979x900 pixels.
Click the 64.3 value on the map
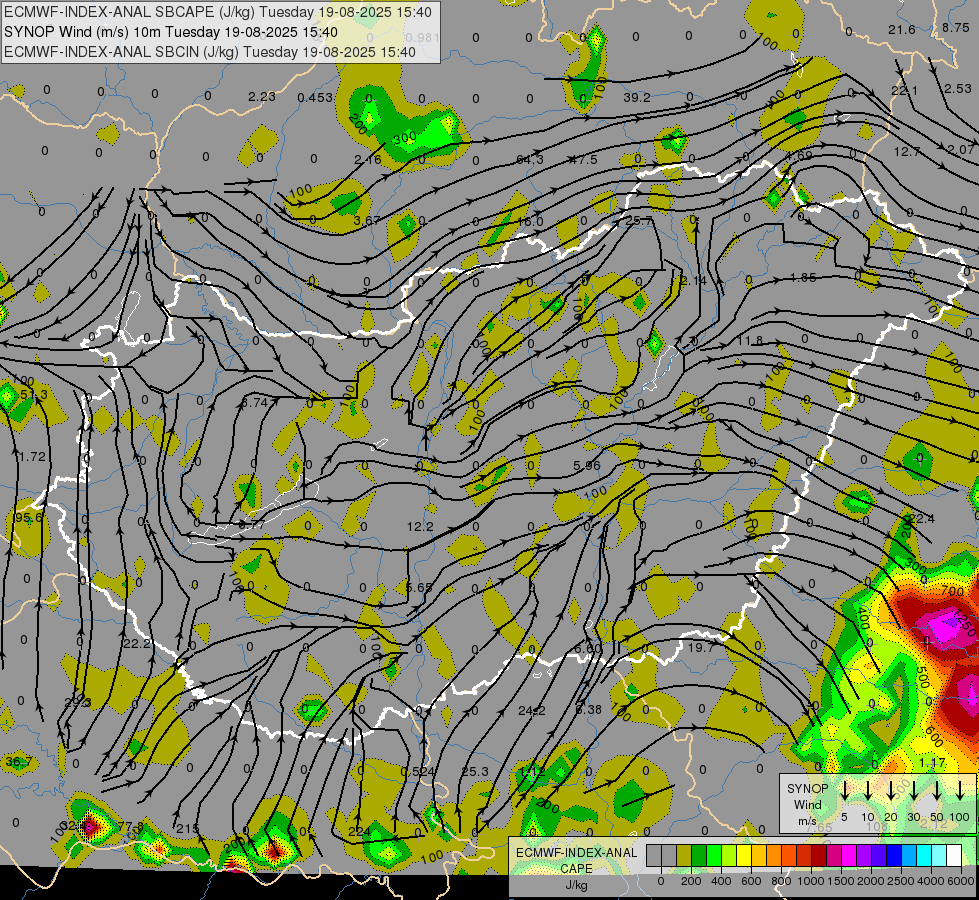click(x=529, y=160)
